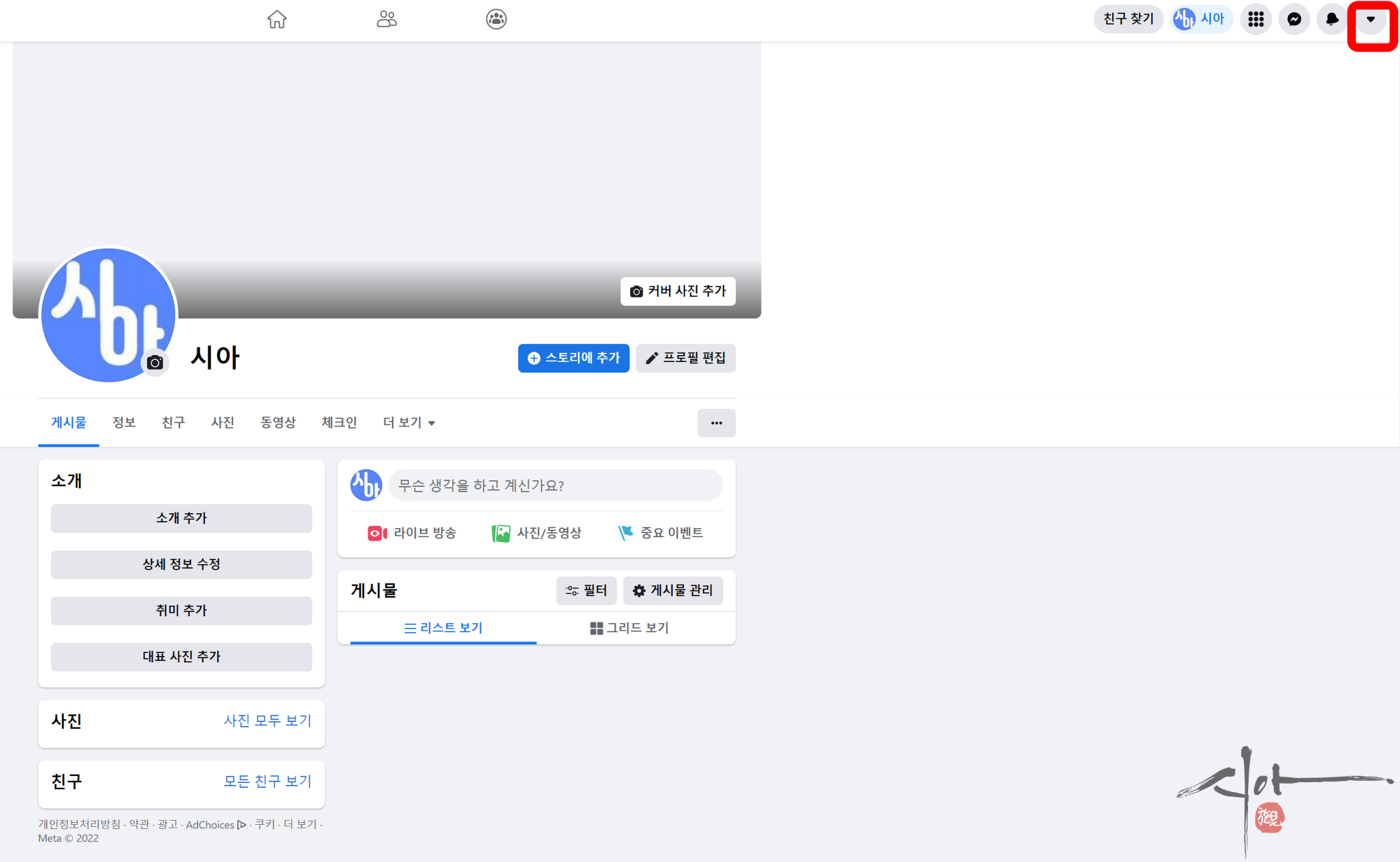1400x862 pixels.
Task: Click the 필터 filter button
Action: click(x=586, y=591)
